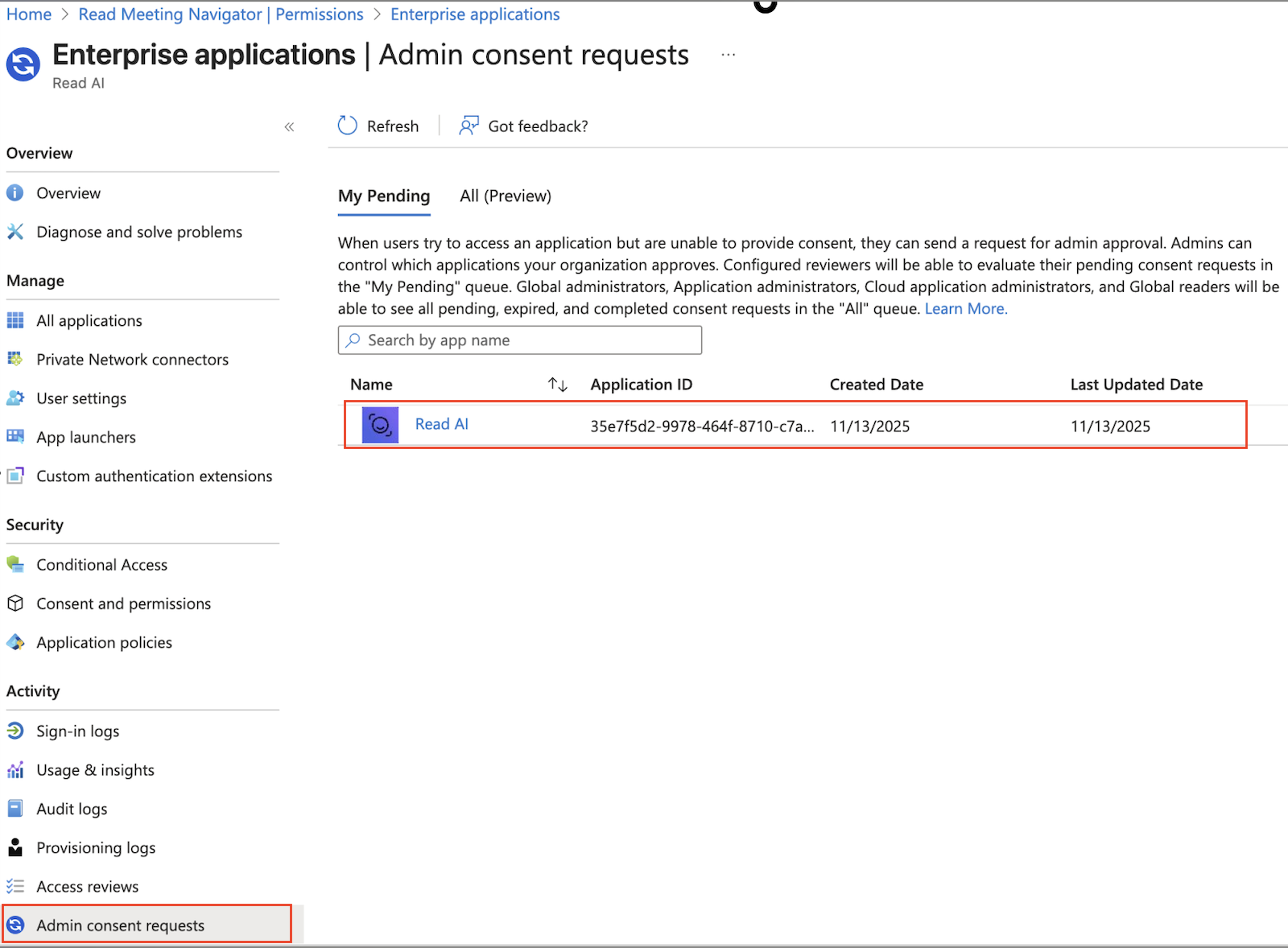The height and width of the screenshot is (948, 1288).
Task: Click the Last Updated Date cell 11/13/2025
Action: (x=1111, y=427)
